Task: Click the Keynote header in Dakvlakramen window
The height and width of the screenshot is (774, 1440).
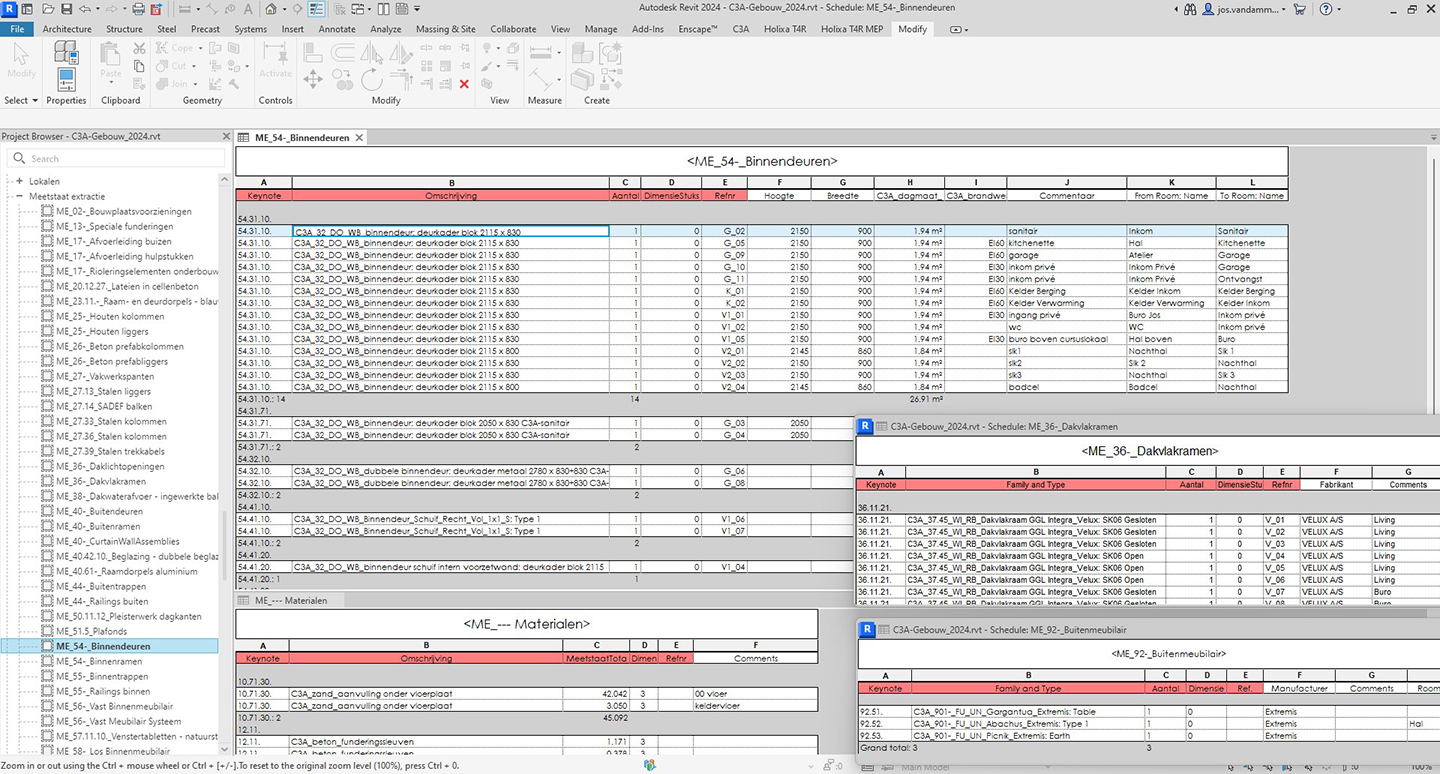Action: (x=880, y=484)
